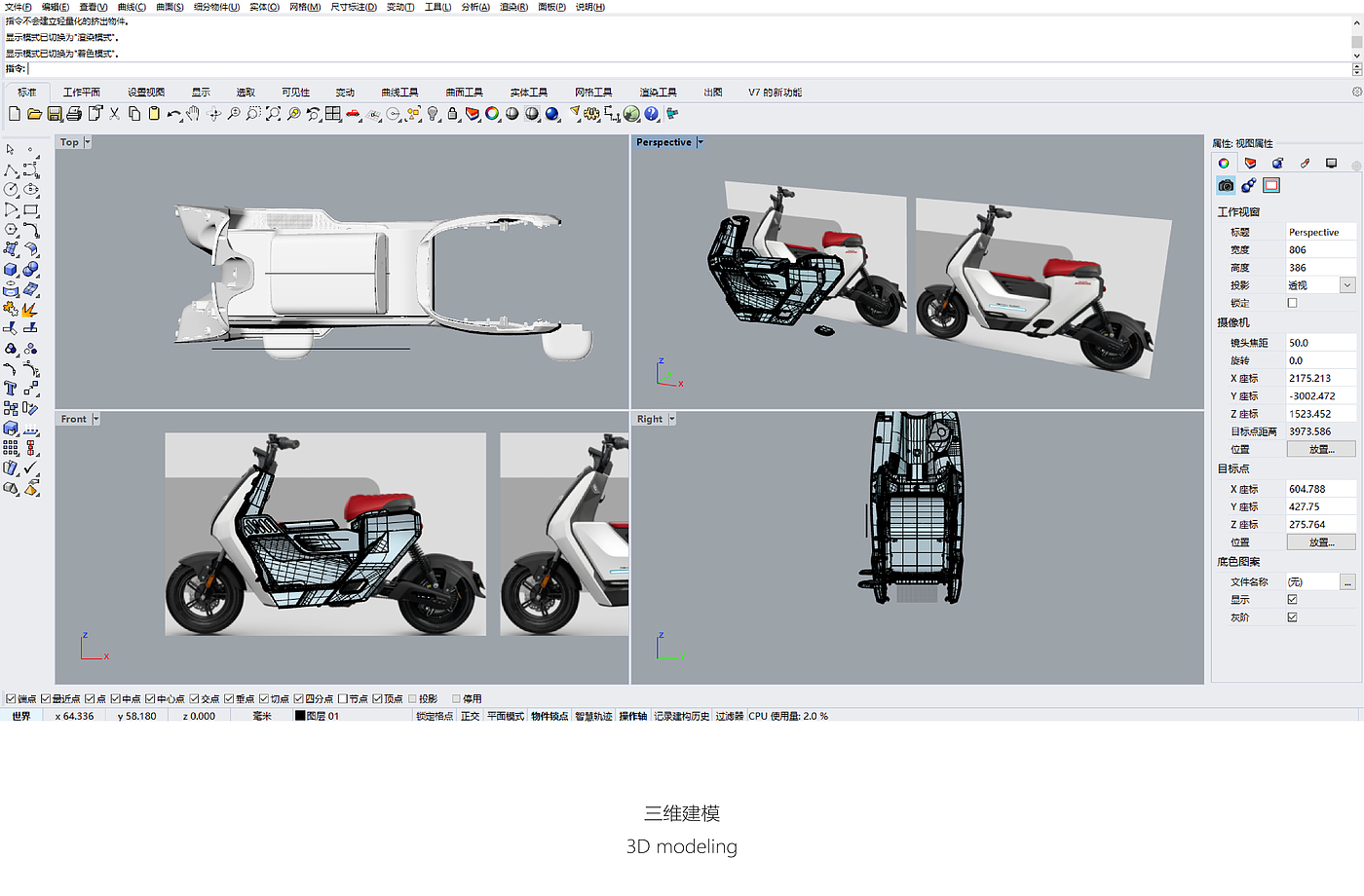The width and height of the screenshot is (1364, 896).
Task: Click the Save file icon in toolbar
Action: click(55, 114)
